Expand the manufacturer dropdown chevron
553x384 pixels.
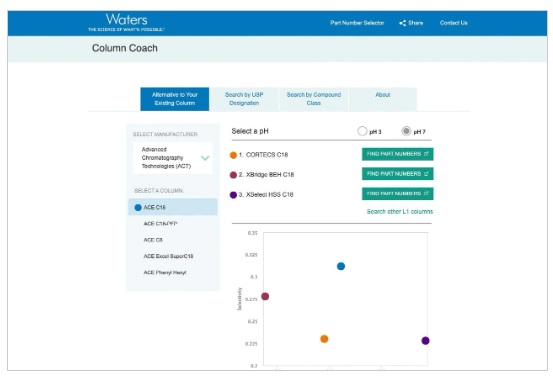click(x=205, y=158)
